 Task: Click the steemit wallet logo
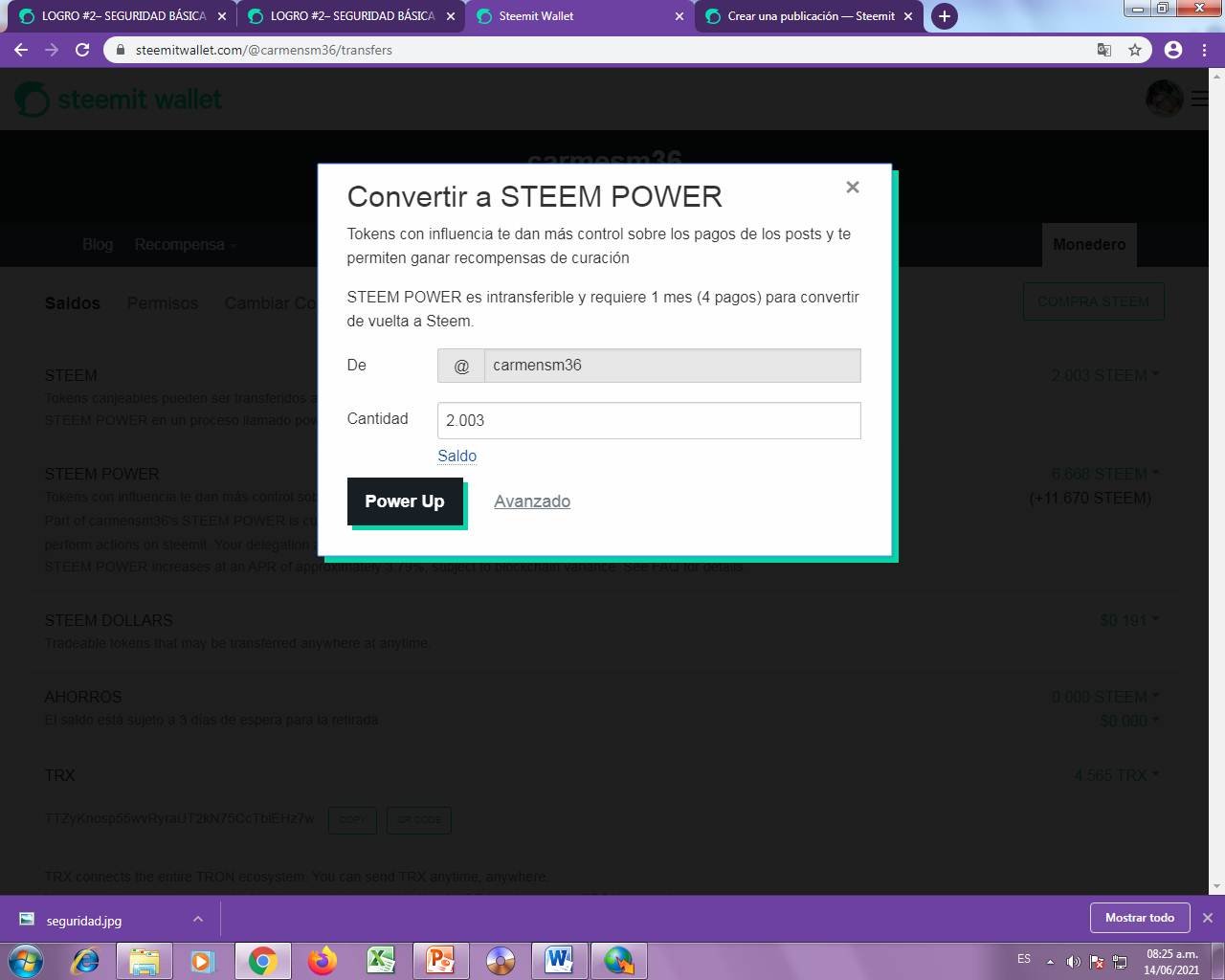pyautogui.click(x=118, y=100)
